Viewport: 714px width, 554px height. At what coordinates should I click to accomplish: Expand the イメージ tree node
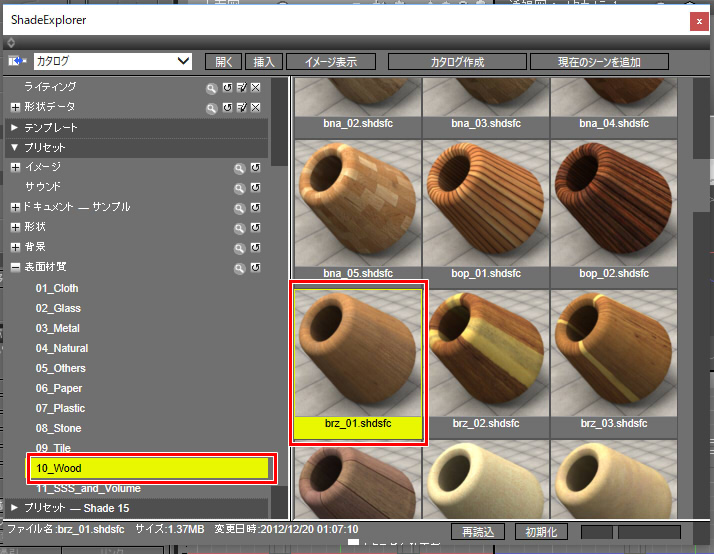pyautogui.click(x=15, y=167)
